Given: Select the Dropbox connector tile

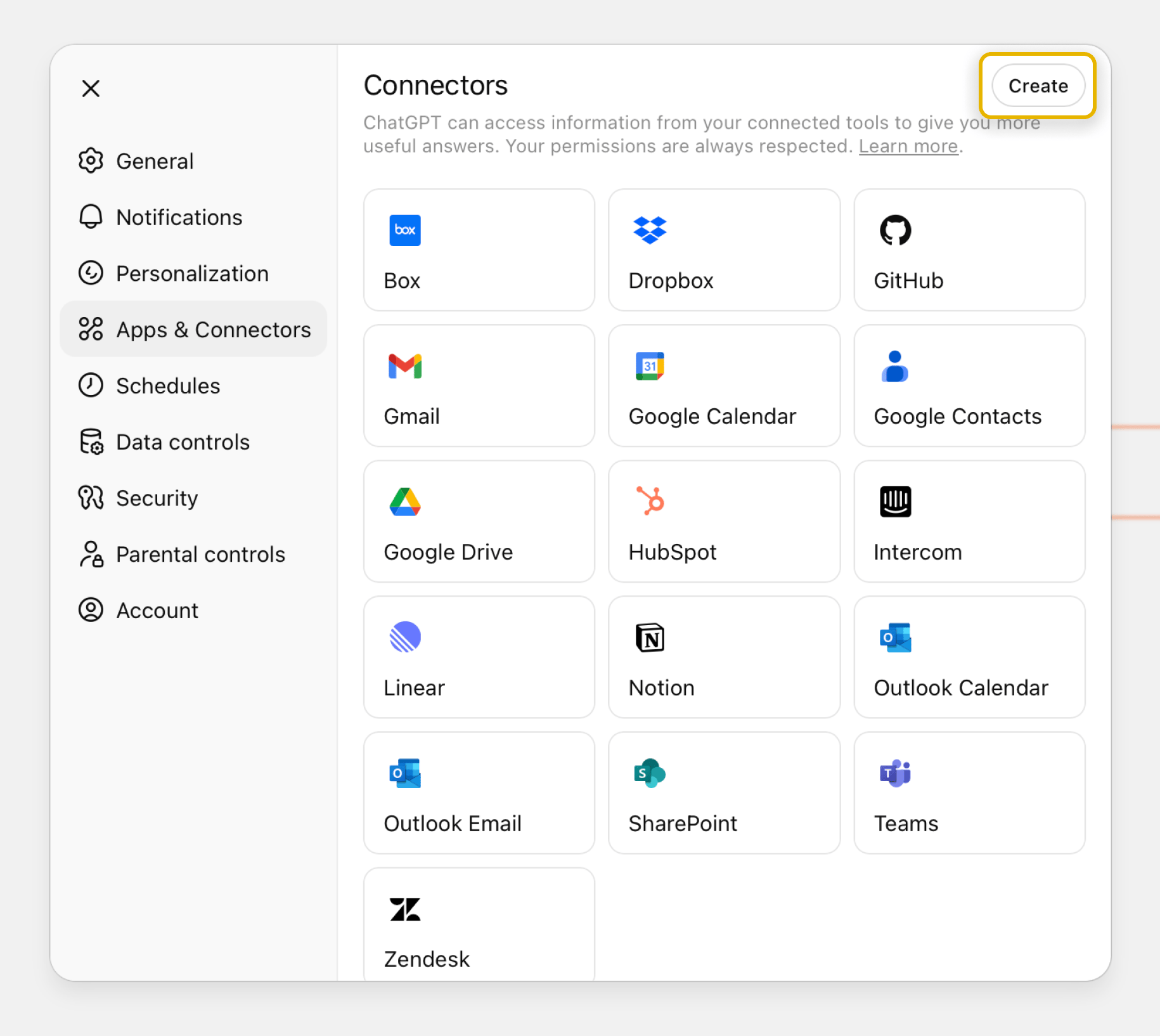Looking at the screenshot, I should [723, 250].
